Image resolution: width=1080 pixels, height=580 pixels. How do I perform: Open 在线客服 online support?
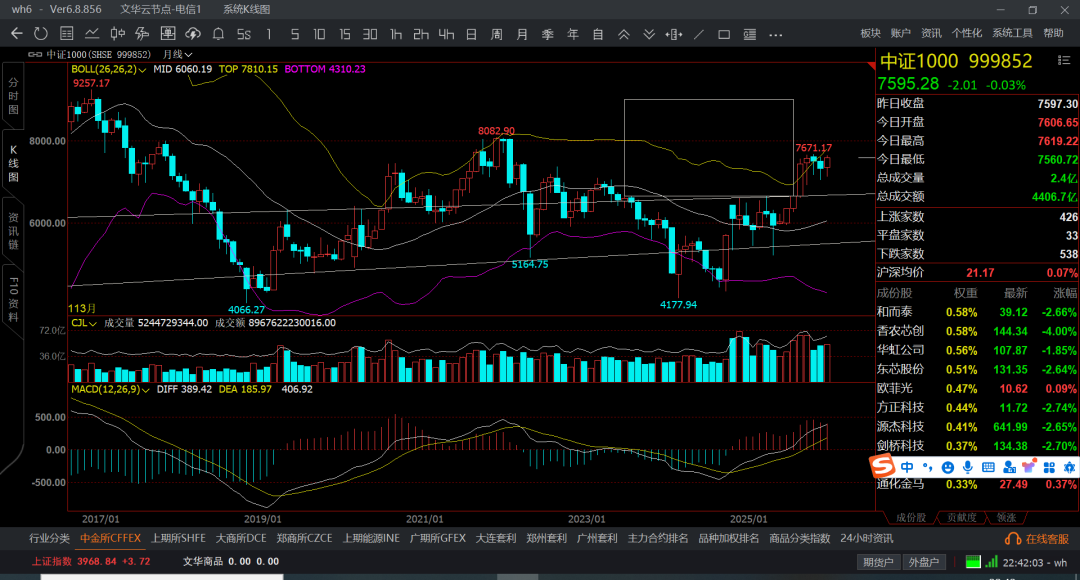1040,538
